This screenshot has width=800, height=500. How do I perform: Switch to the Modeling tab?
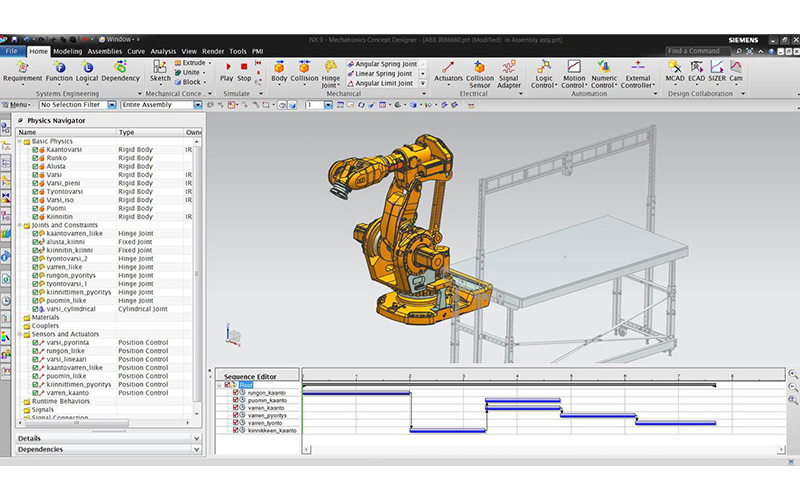(67, 51)
